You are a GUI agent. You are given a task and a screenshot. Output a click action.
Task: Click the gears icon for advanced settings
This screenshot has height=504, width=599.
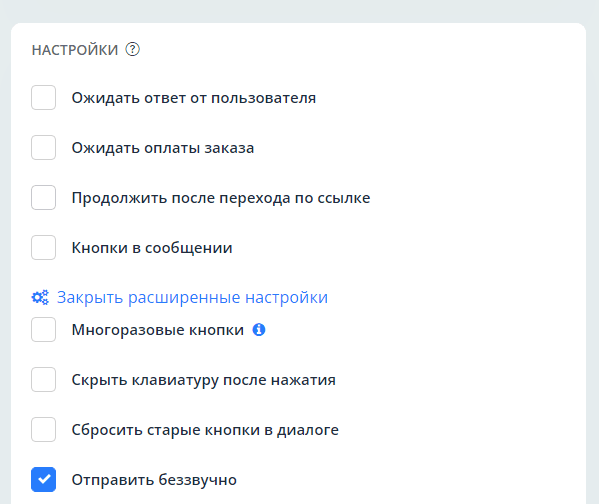point(40,297)
